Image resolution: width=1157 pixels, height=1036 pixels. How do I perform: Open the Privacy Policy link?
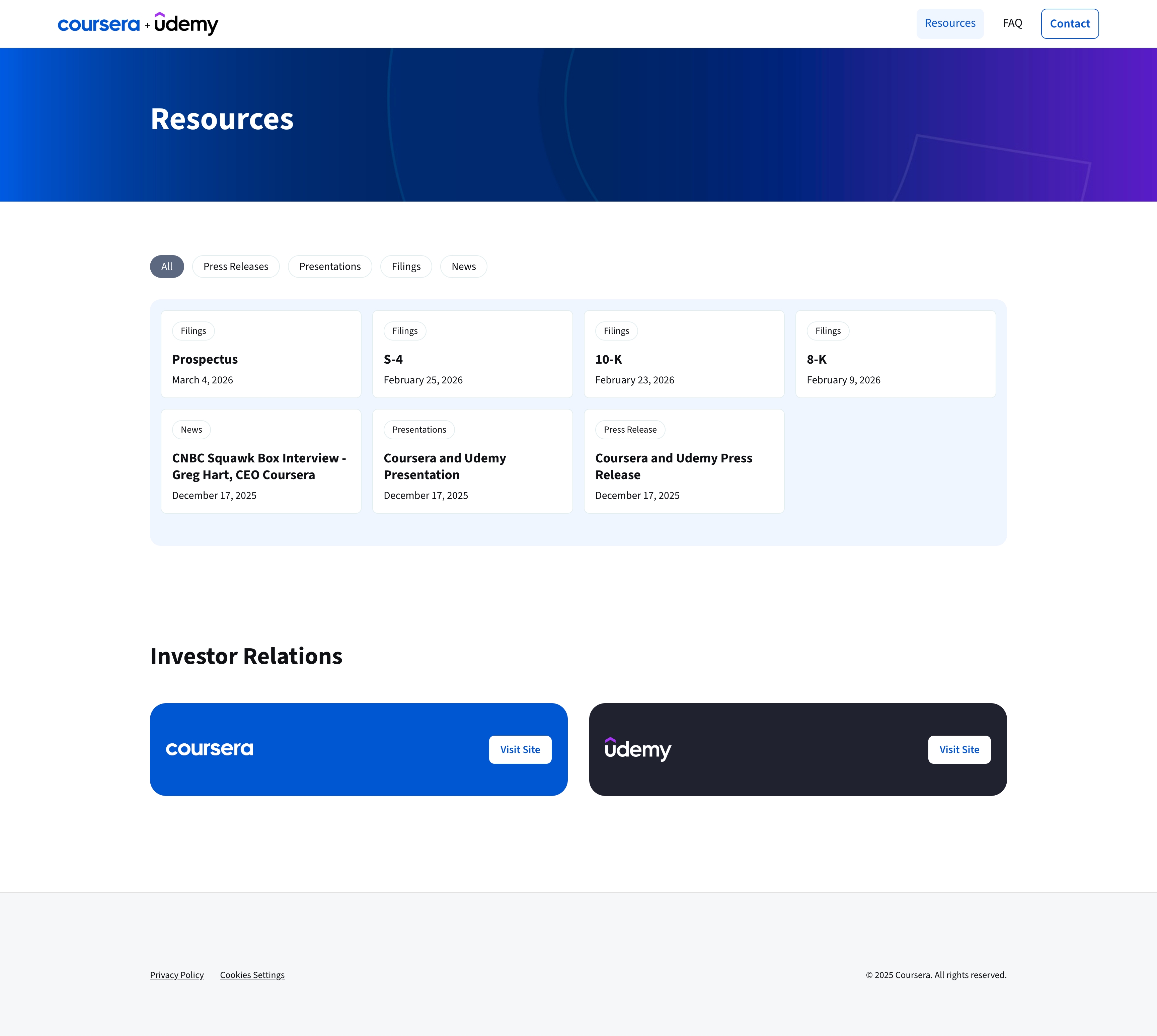click(176, 975)
